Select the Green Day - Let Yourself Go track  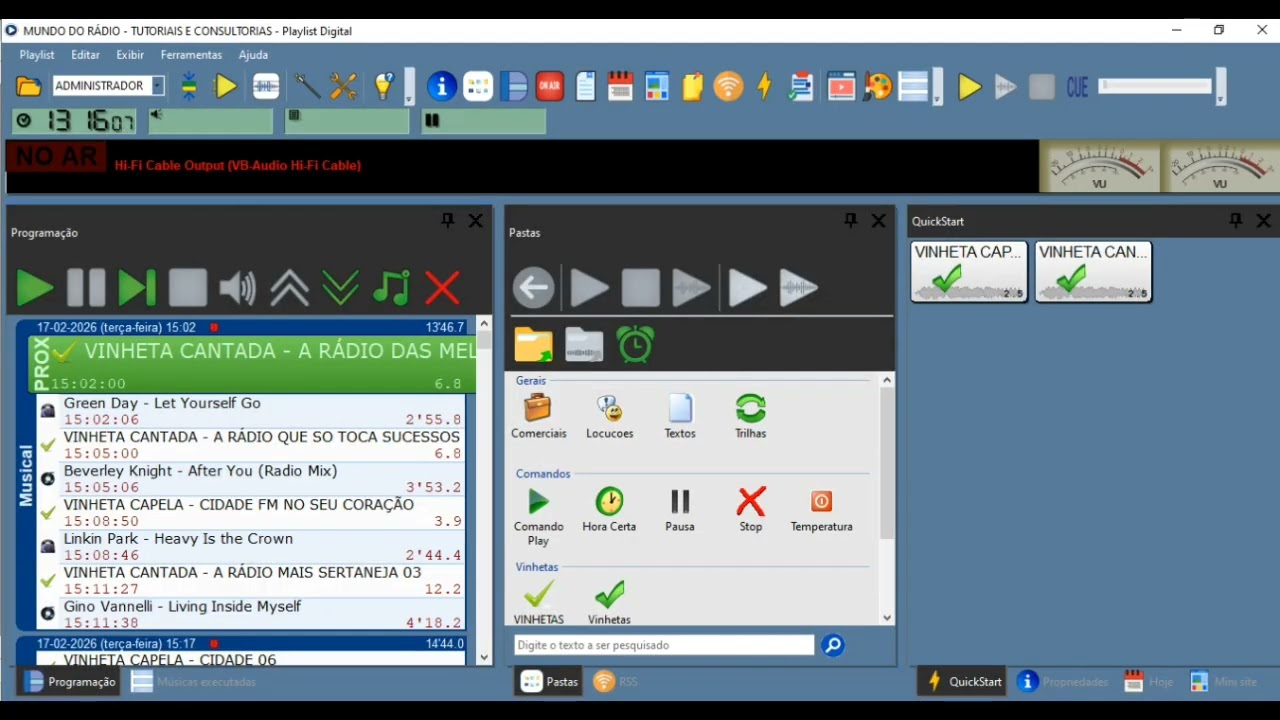tap(251, 411)
